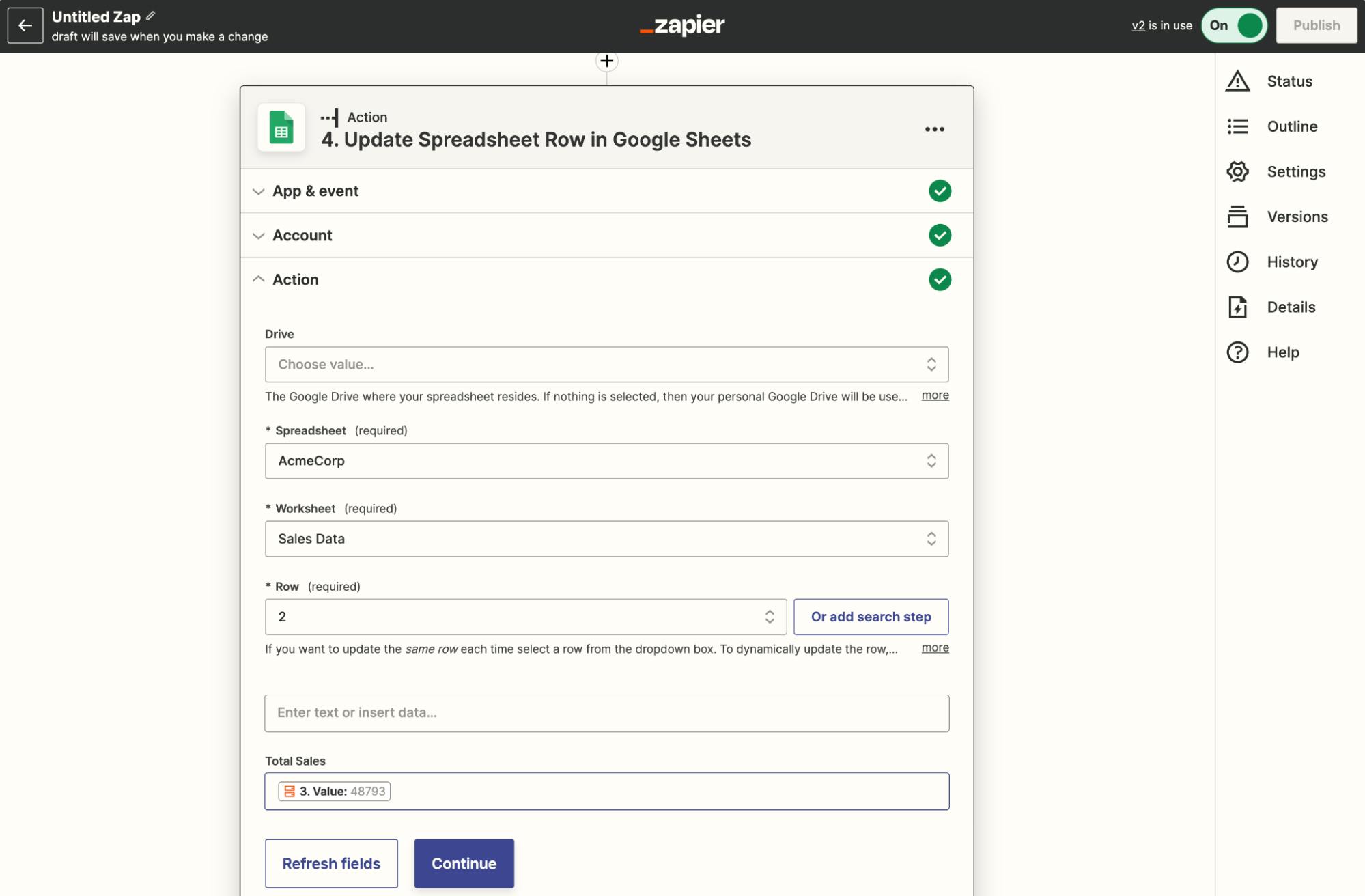Open the Help panel
1365x896 pixels.
tap(1283, 352)
